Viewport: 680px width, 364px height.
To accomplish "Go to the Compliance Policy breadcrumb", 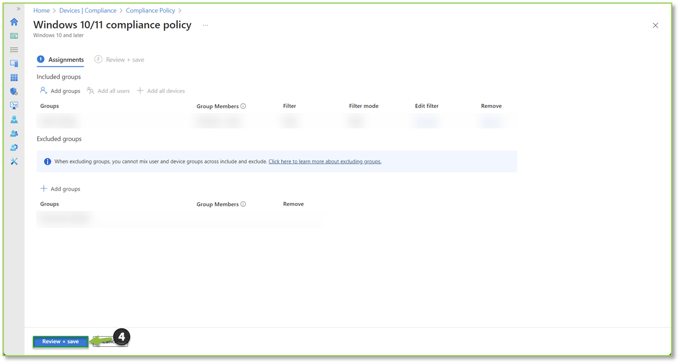I will pyautogui.click(x=150, y=10).
